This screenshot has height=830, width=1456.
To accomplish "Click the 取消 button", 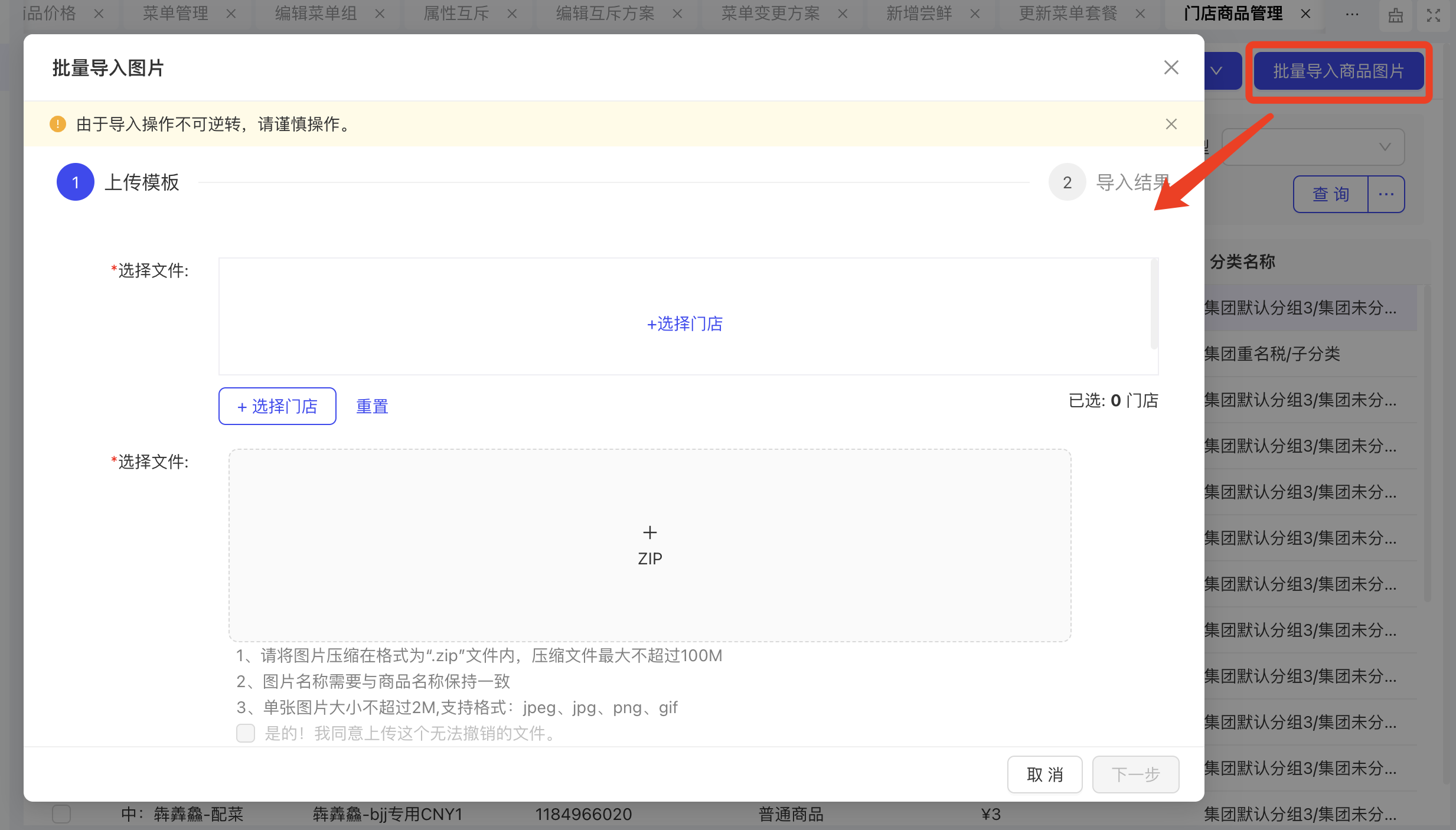I will coord(1045,775).
